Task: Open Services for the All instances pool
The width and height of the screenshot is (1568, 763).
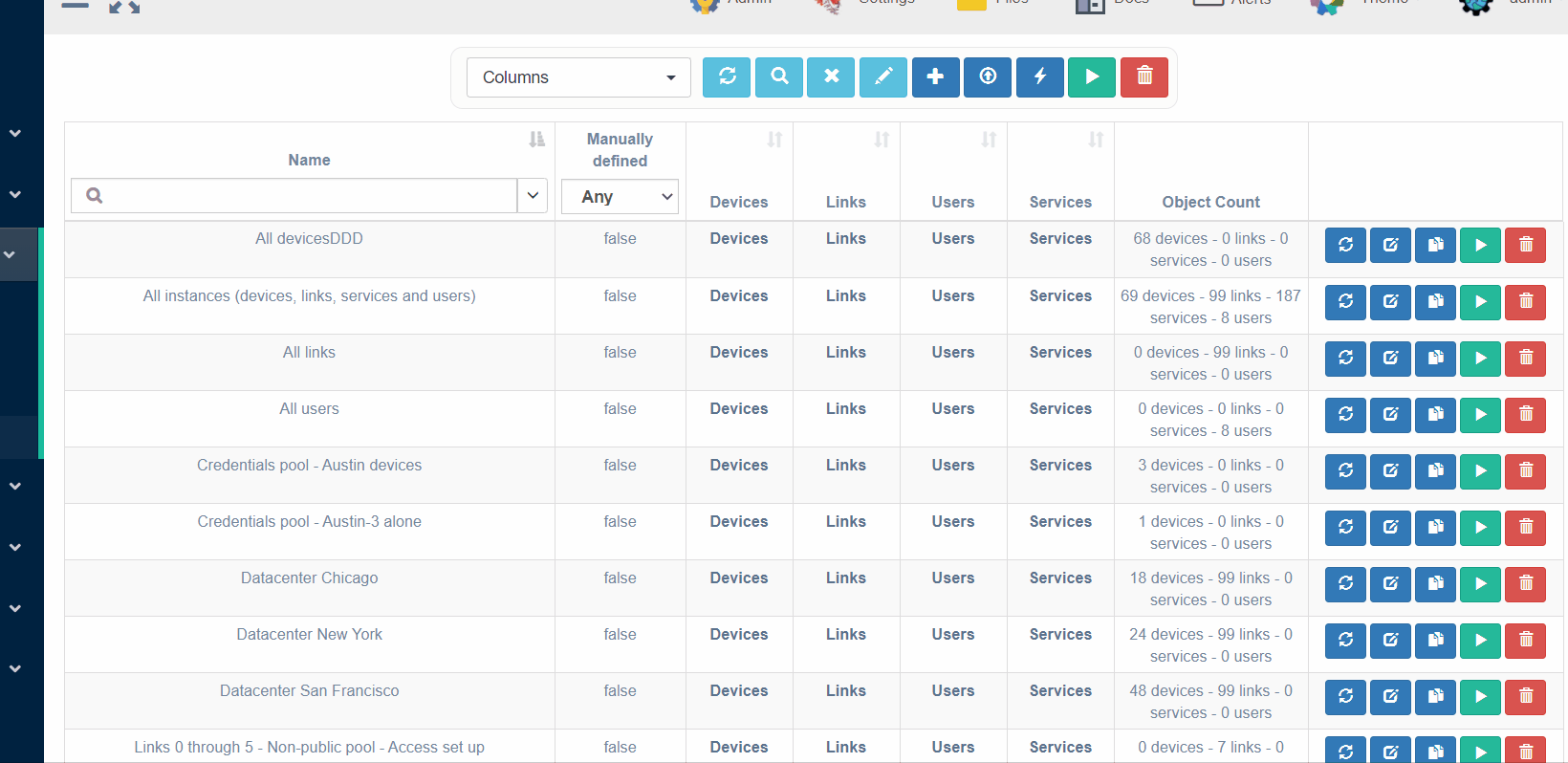Action: click(x=1060, y=296)
